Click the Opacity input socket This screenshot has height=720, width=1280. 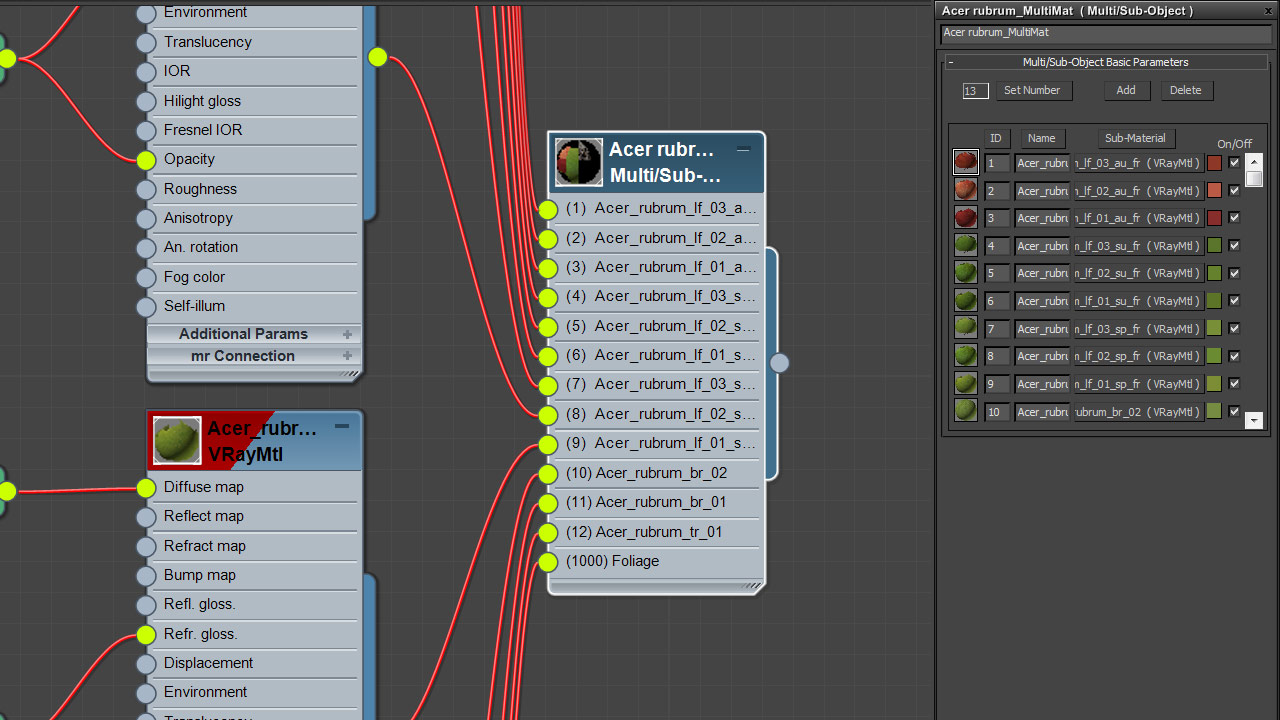[146, 159]
